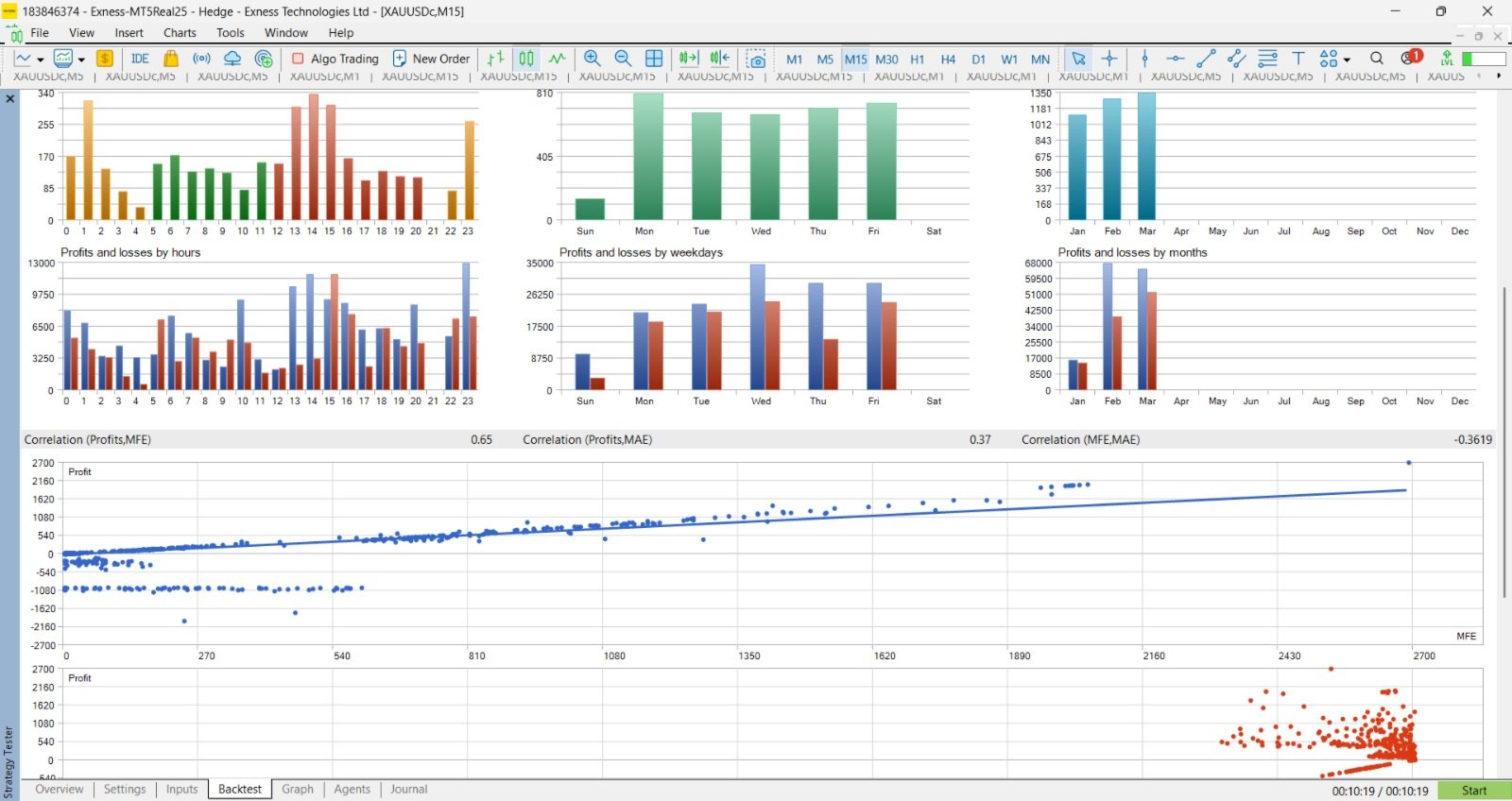This screenshot has width=1512, height=801.
Task: Open the MetaEditor IDE
Action: (140, 59)
